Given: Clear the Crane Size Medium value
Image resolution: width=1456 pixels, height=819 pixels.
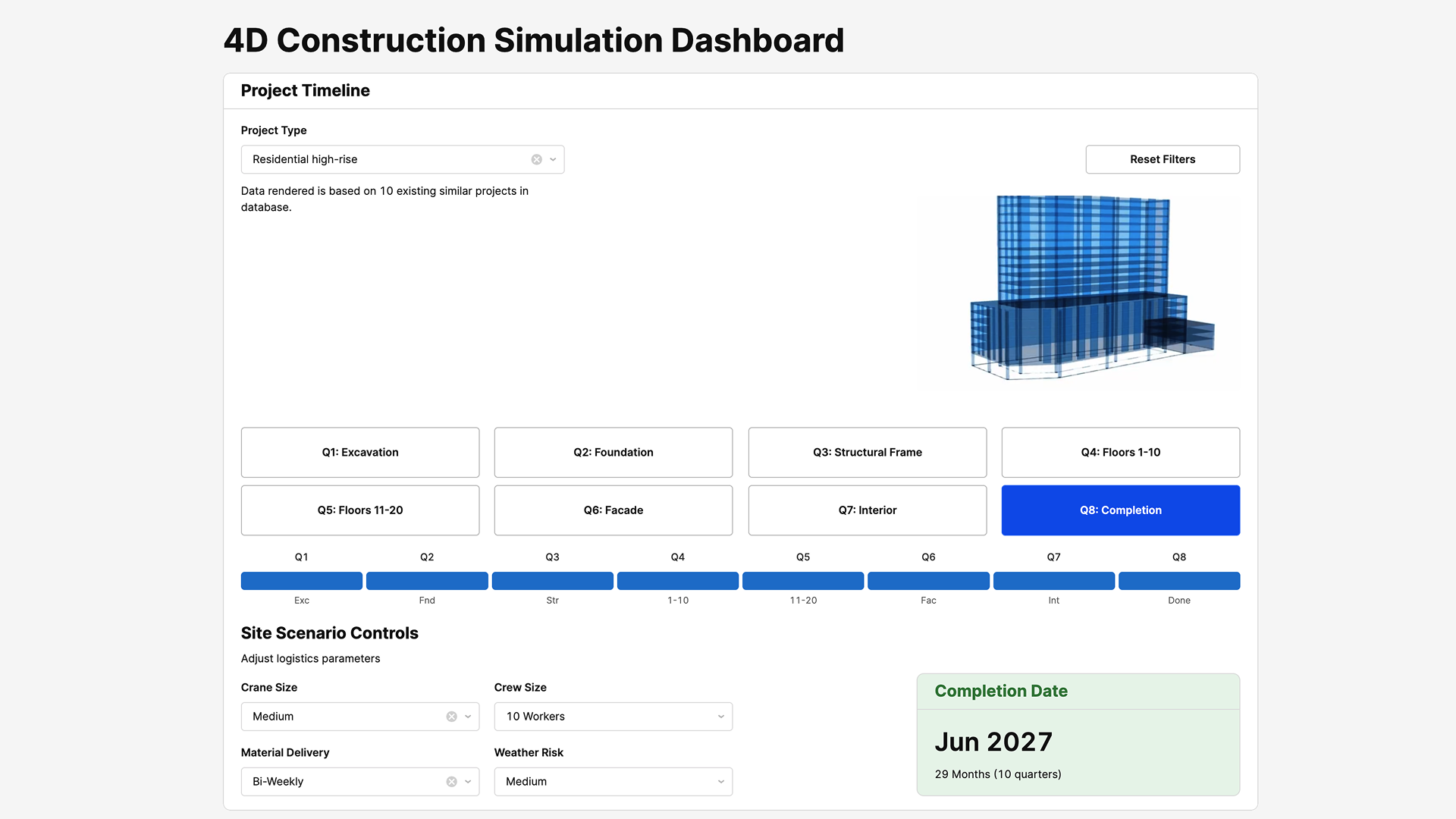Looking at the screenshot, I should [x=451, y=717].
